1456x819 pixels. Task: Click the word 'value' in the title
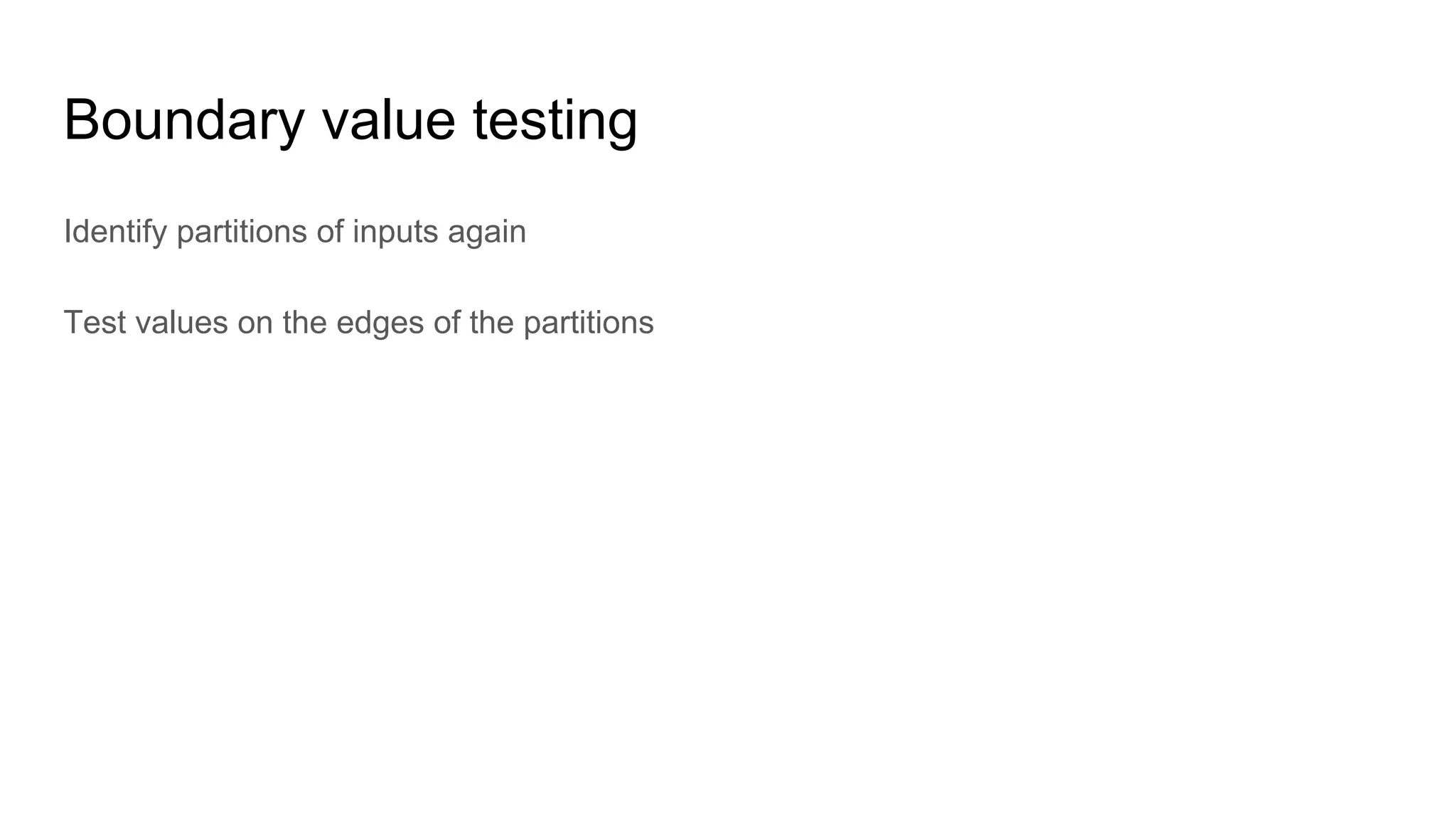coord(388,119)
